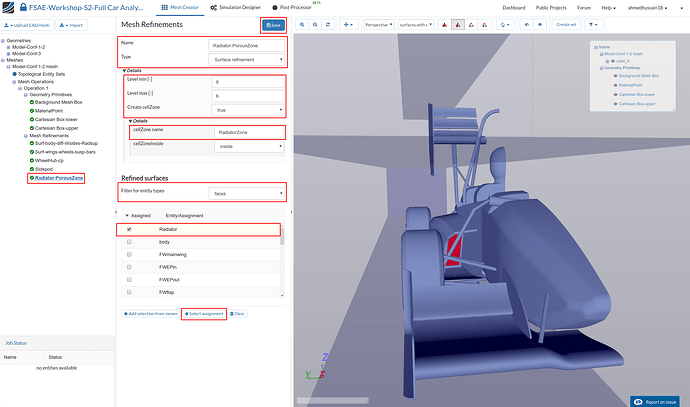This screenshot has width=690, height=407.
Task: Click the zoom out magnifier icon
Action: 315,24
